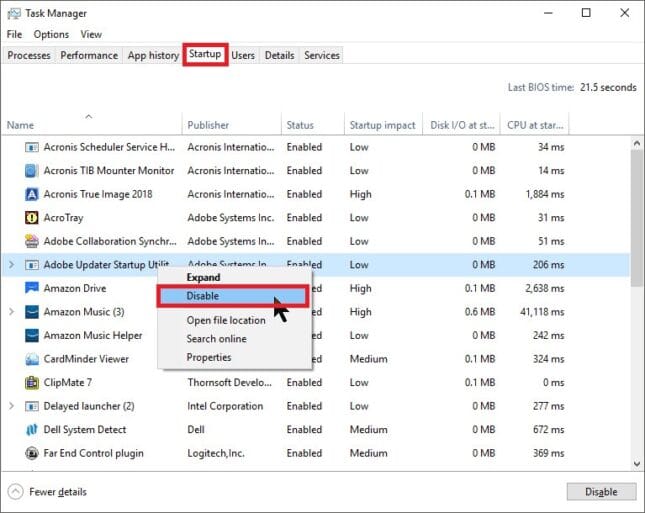
Task: Select the Dell System Detect row name
Action: 85,430
